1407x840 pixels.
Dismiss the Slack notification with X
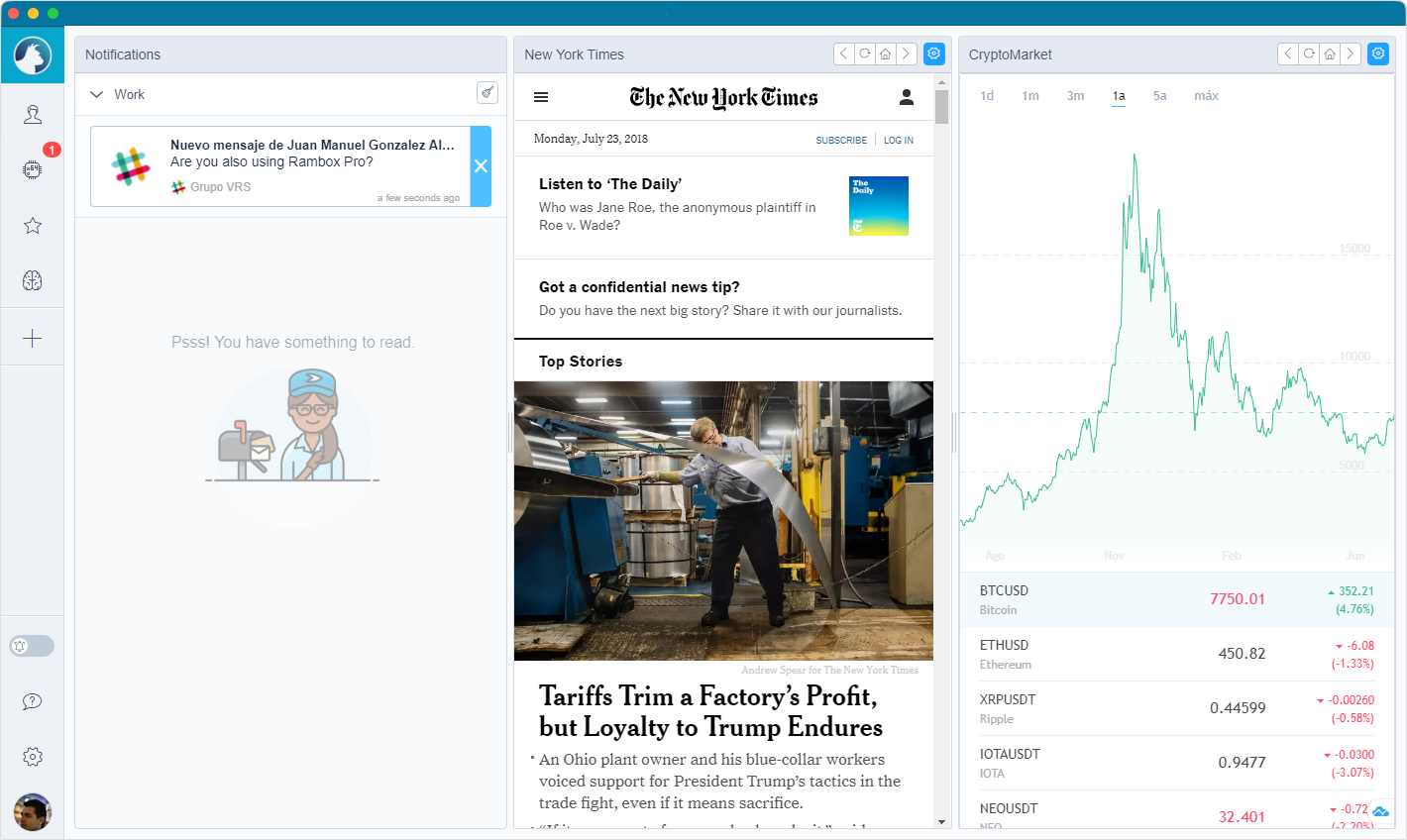pyautogui.click(x=481, y=166)
